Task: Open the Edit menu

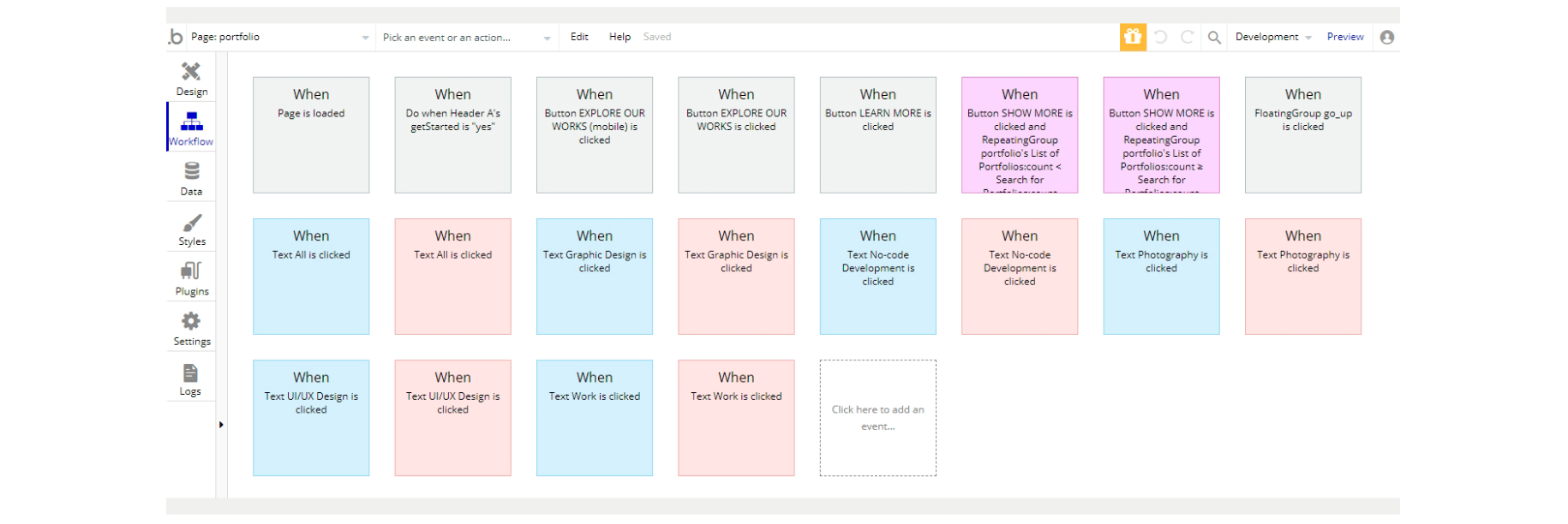Action: (579, 37)
